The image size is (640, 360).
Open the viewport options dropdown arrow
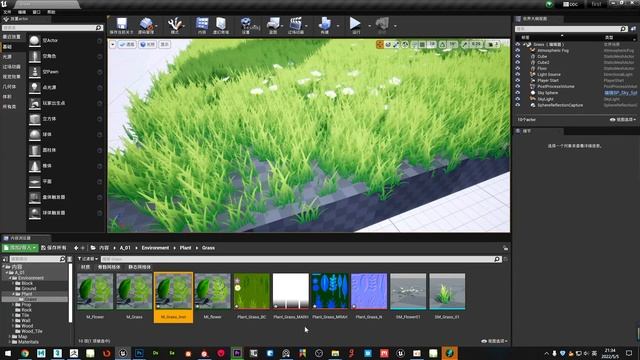pos(113,44)
